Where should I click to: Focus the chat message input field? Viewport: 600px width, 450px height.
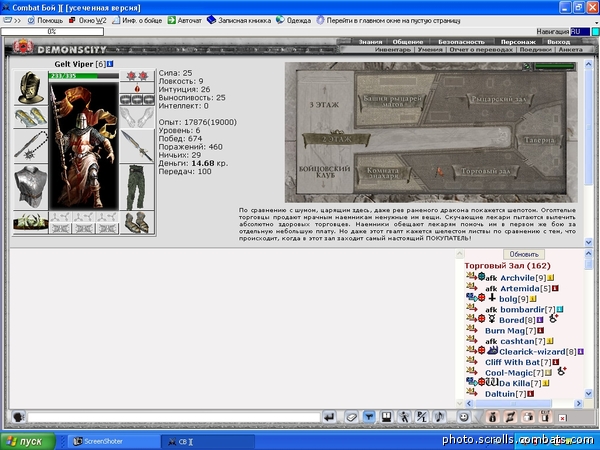point(174,417)
